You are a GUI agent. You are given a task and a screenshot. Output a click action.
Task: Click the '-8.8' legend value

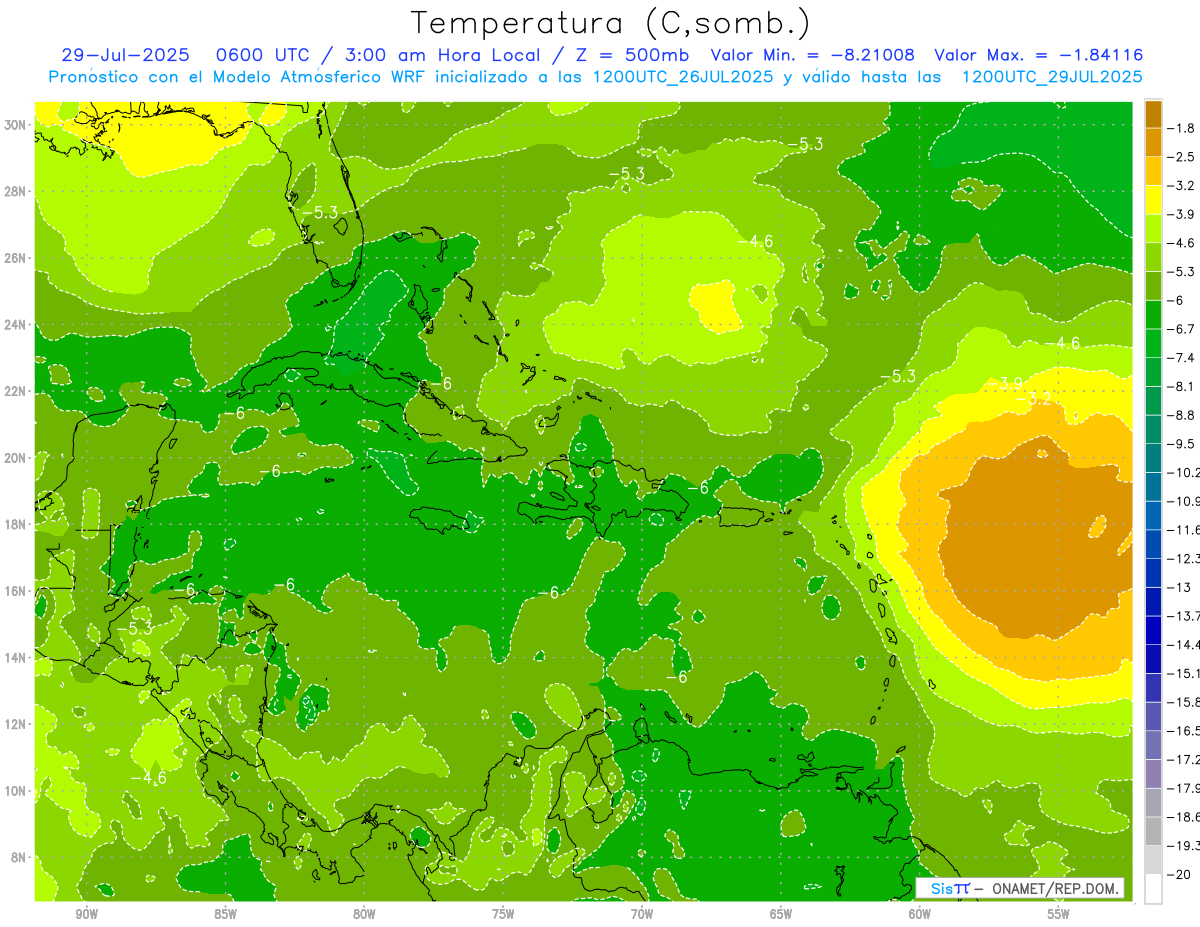[x=1181, y=415]
